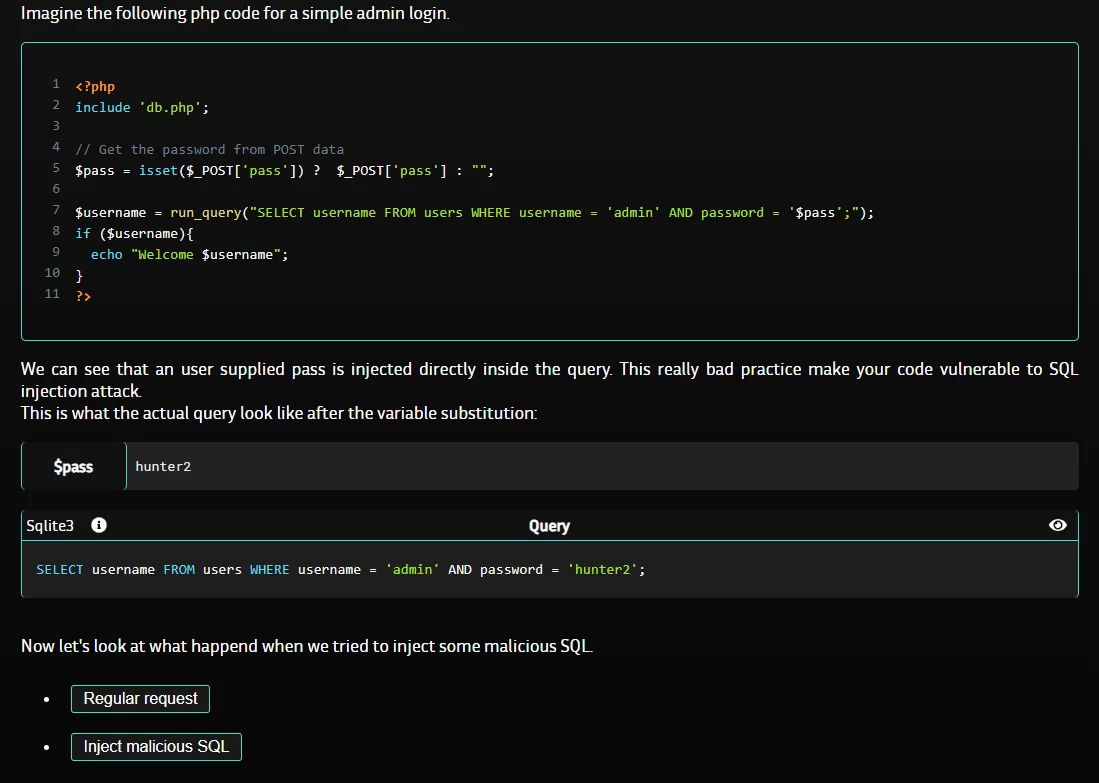Toggle the eye icon in Query header
Screen dimensions: 1099x783
coord(1058,525)
